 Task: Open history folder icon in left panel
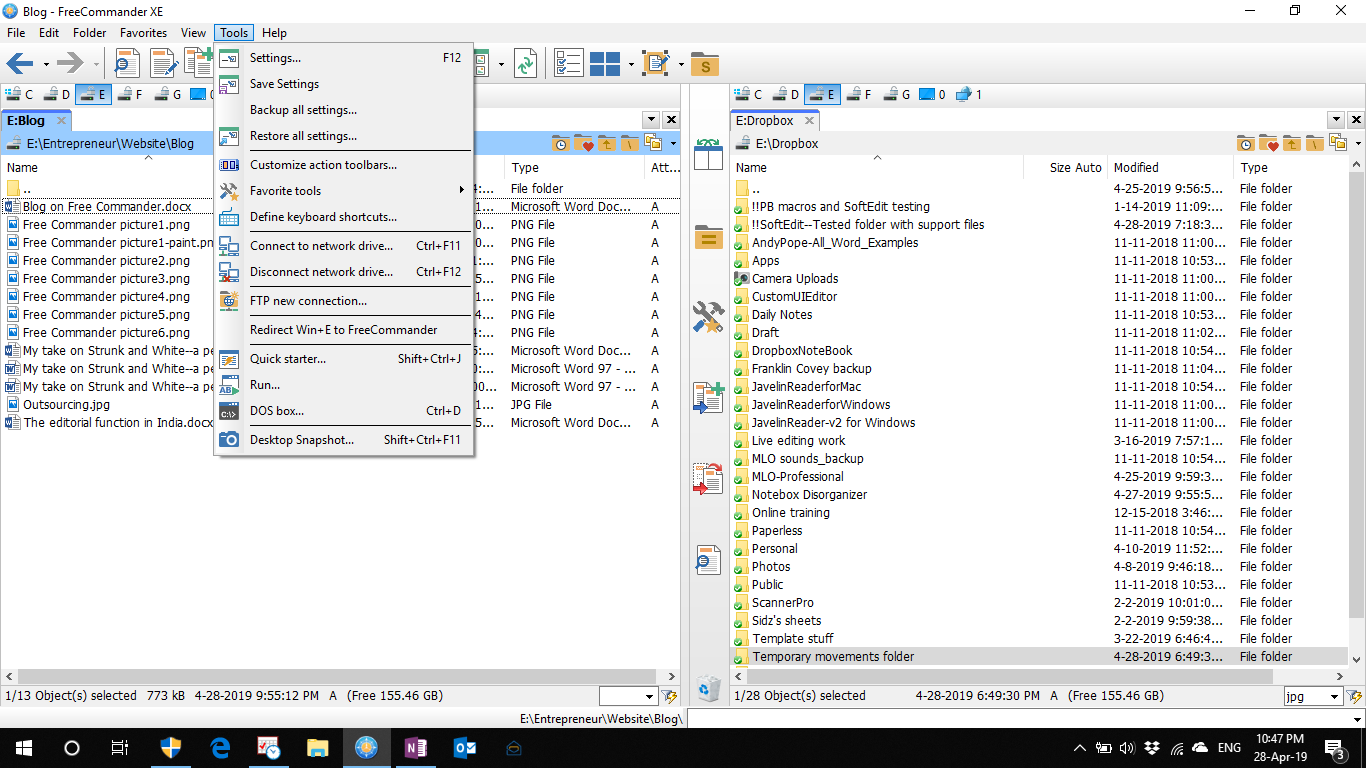tap(561, 144)
